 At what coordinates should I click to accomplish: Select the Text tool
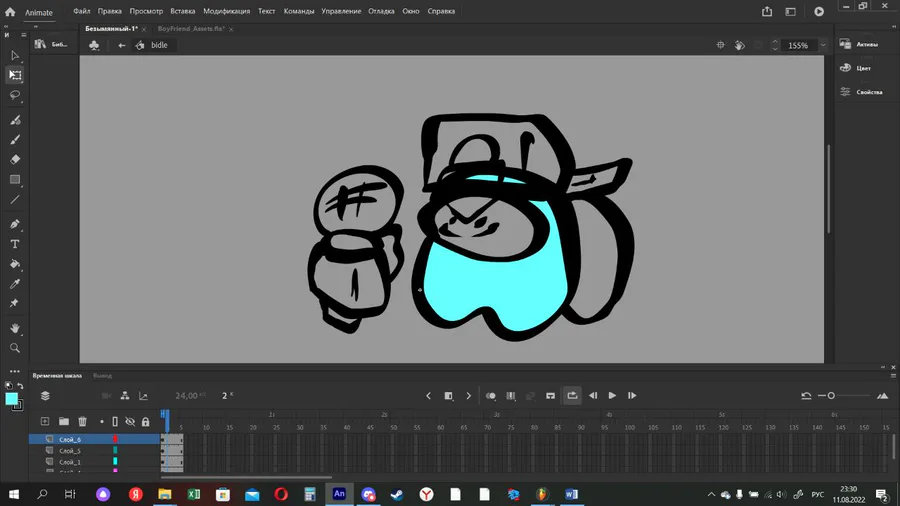[x=15, y=244]
